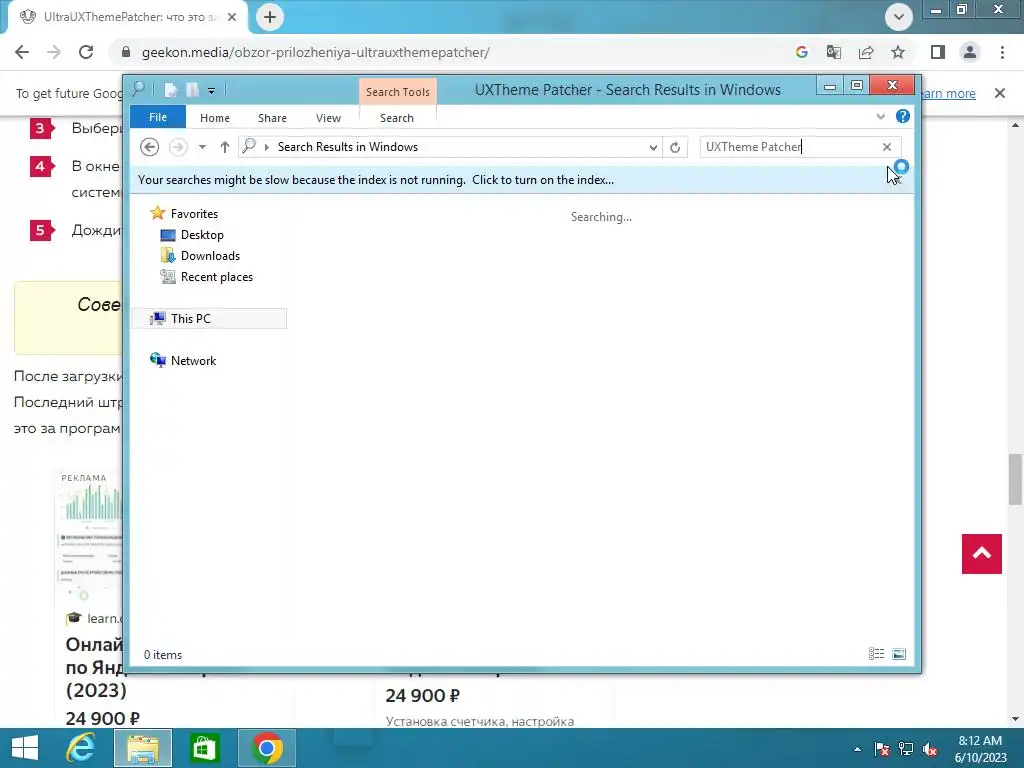Image resolution: width=1024 pixels, height=768 pixels.
Task: Click red scroll-to-top arrow button
Action: (982, 554)
